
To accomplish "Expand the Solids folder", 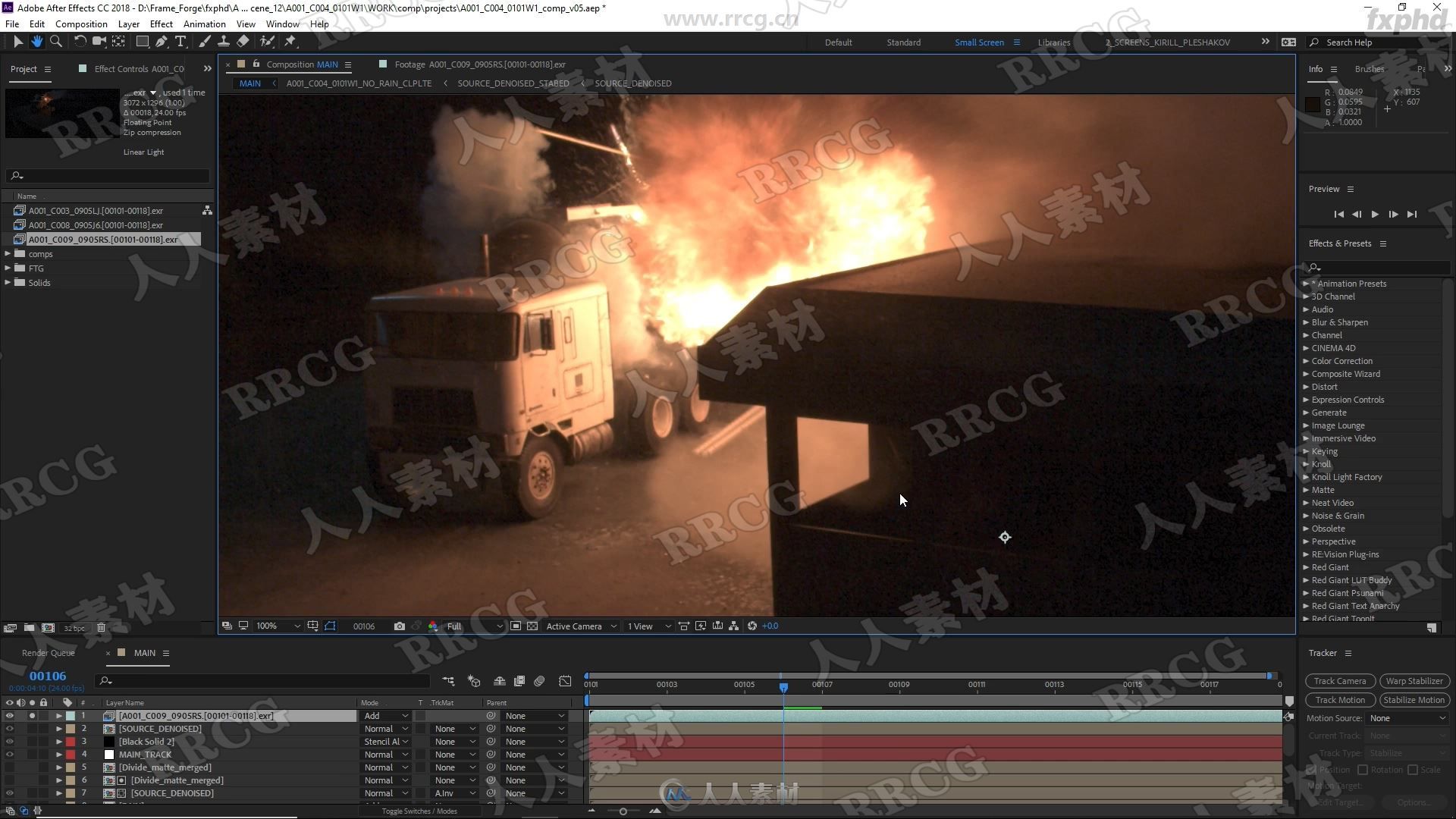I will [x=8, y=283].
